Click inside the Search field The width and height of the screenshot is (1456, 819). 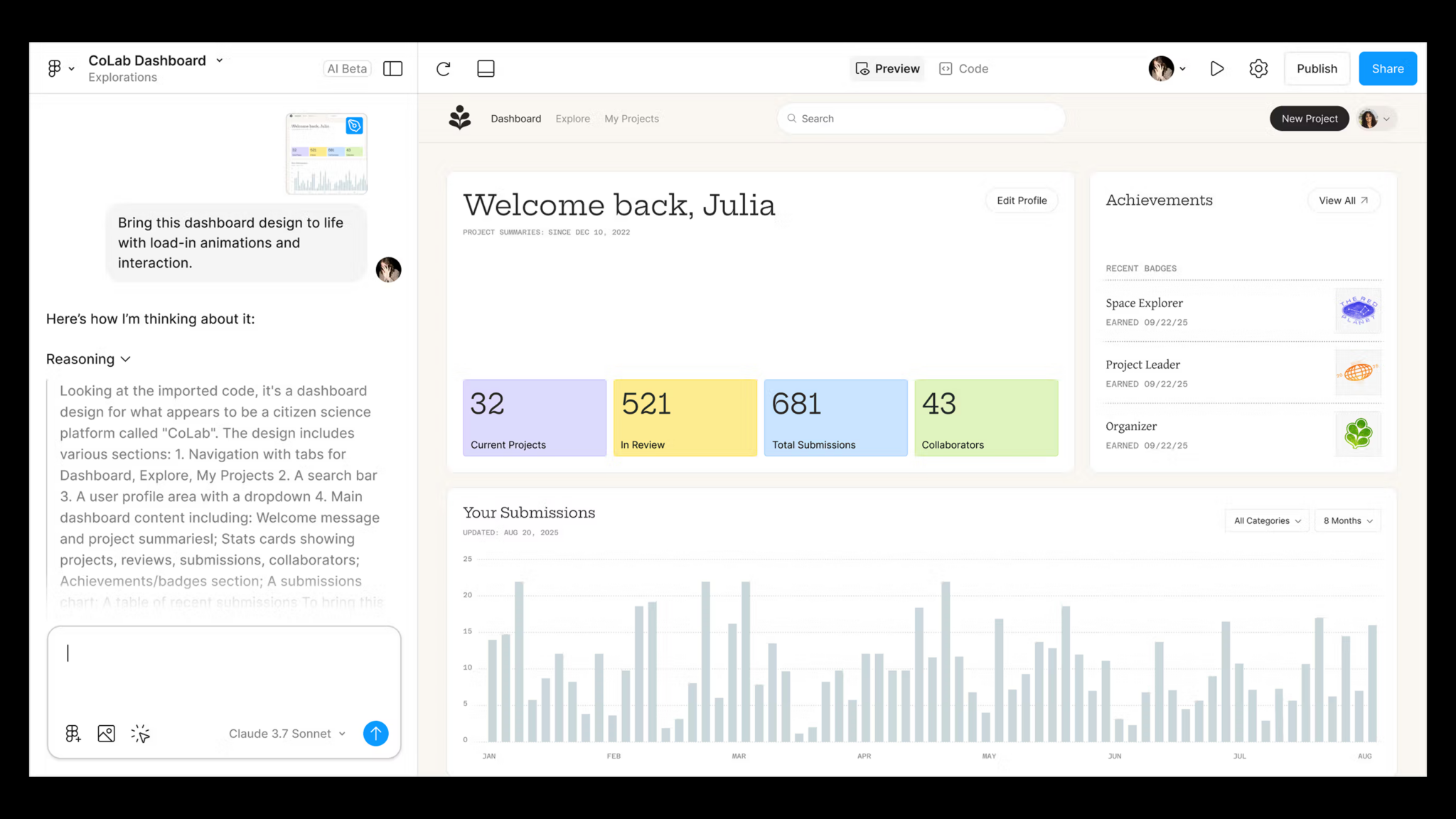pos(920,118)
